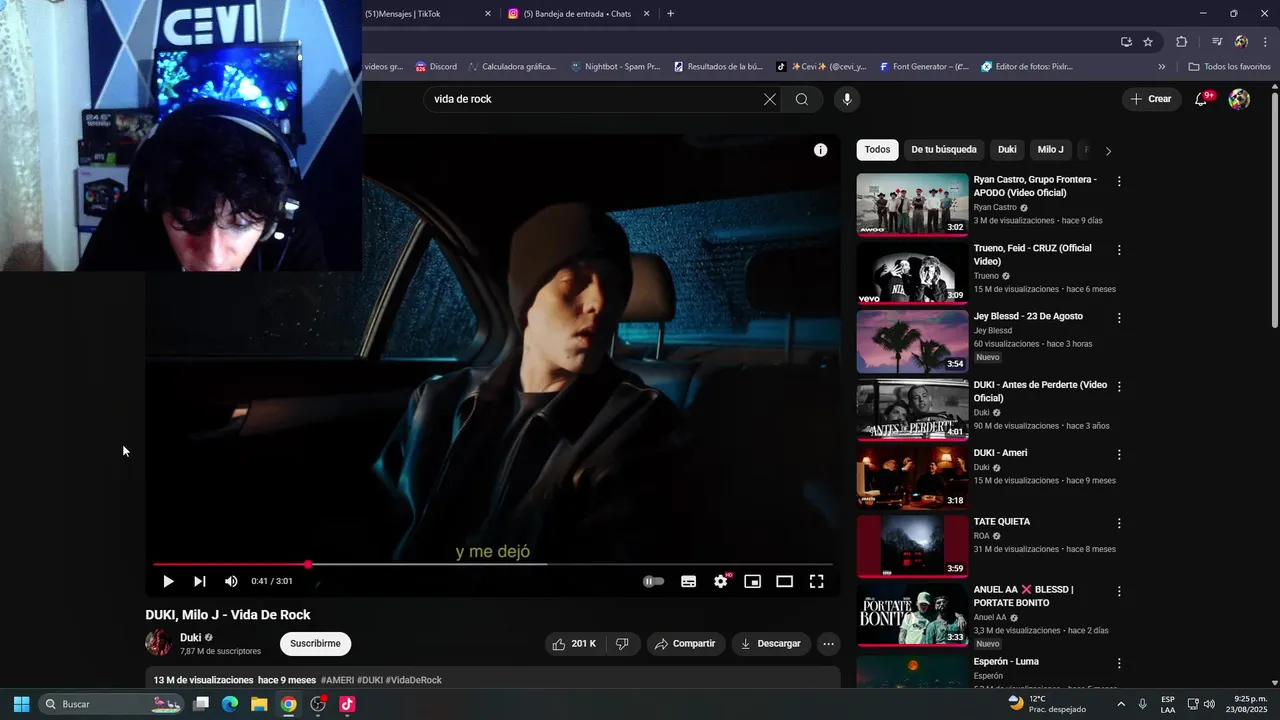Viewport: 1280px width, 720px height.
Task: Click the #AMERI hashtag
Action: (337, 680)
